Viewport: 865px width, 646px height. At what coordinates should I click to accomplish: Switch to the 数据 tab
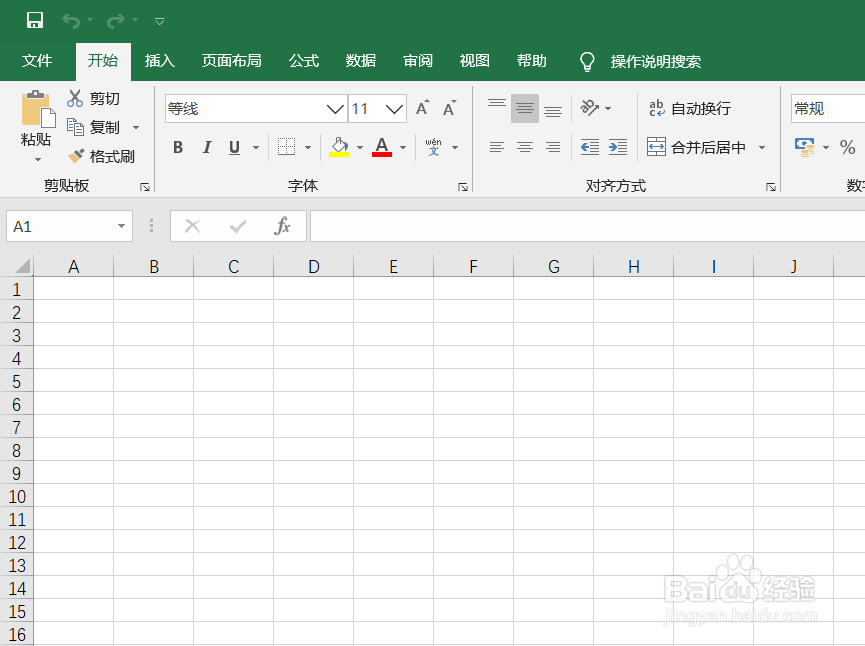[361, 61]
